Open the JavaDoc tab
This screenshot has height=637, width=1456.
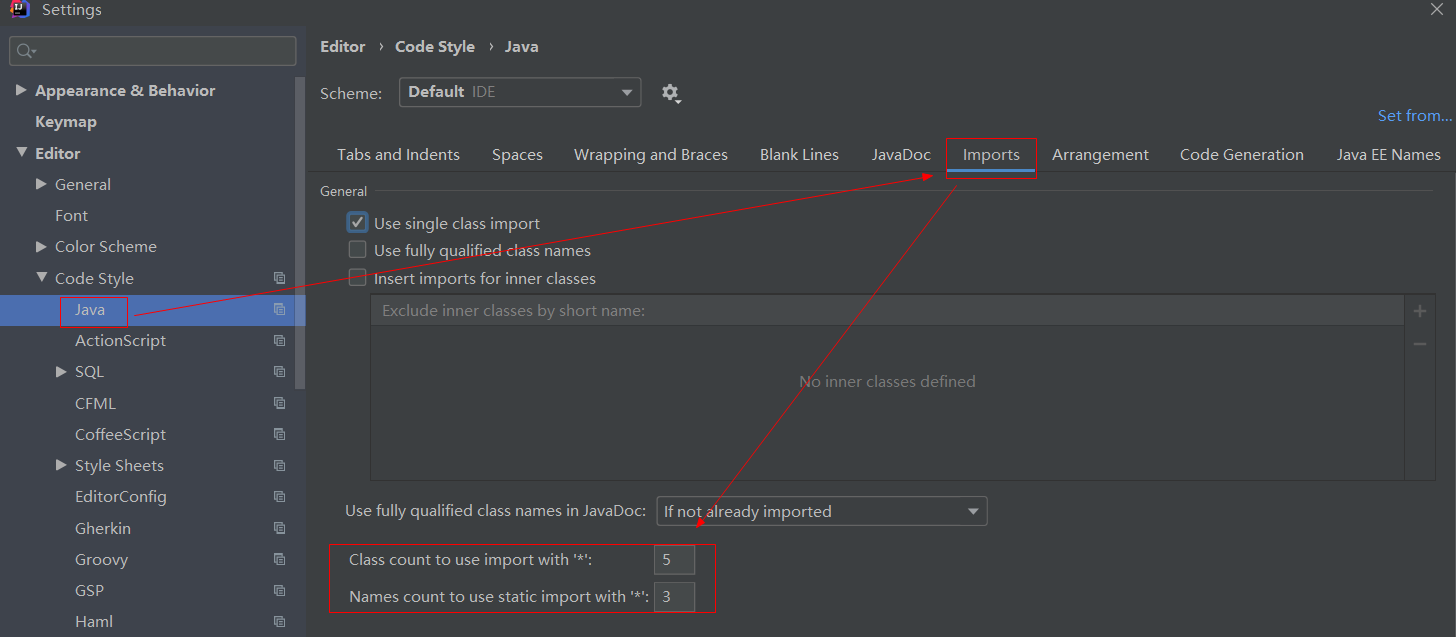pyautogui.click(x=901, y=155)
